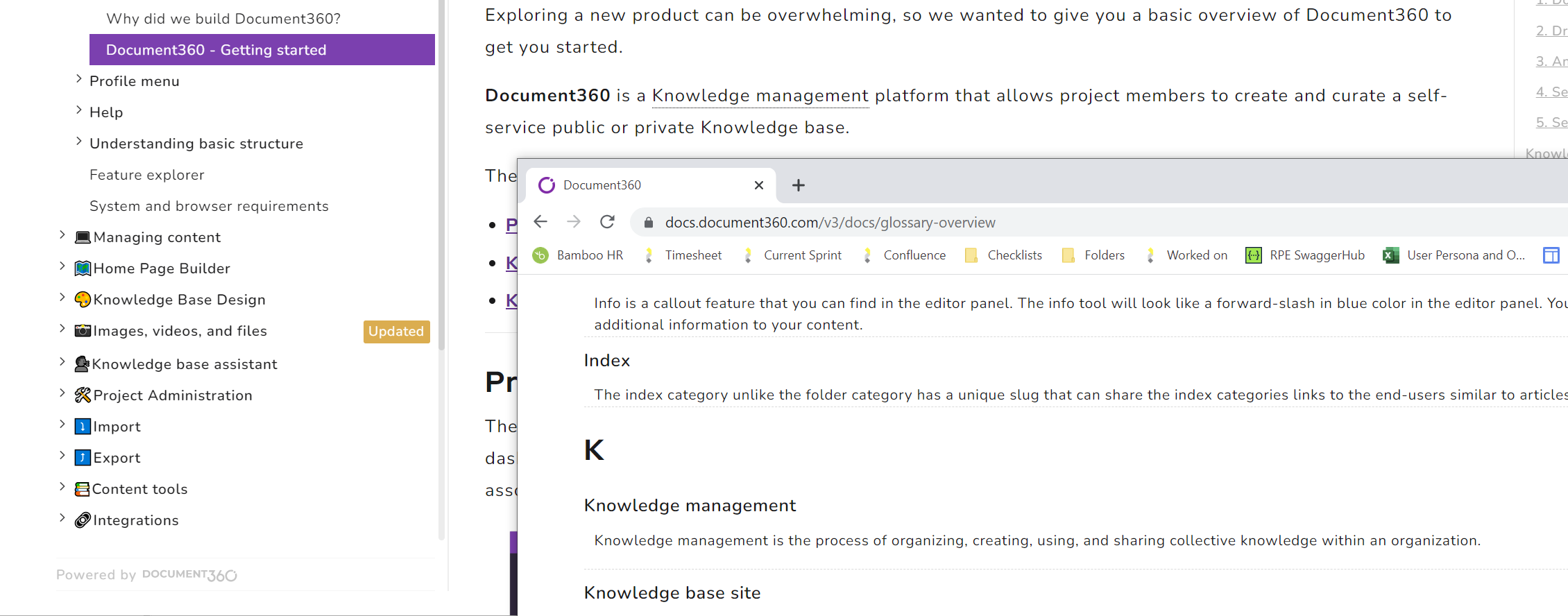Open table of contents item 4
Screen dimensions: 1568x616
tap(1552, 92)
